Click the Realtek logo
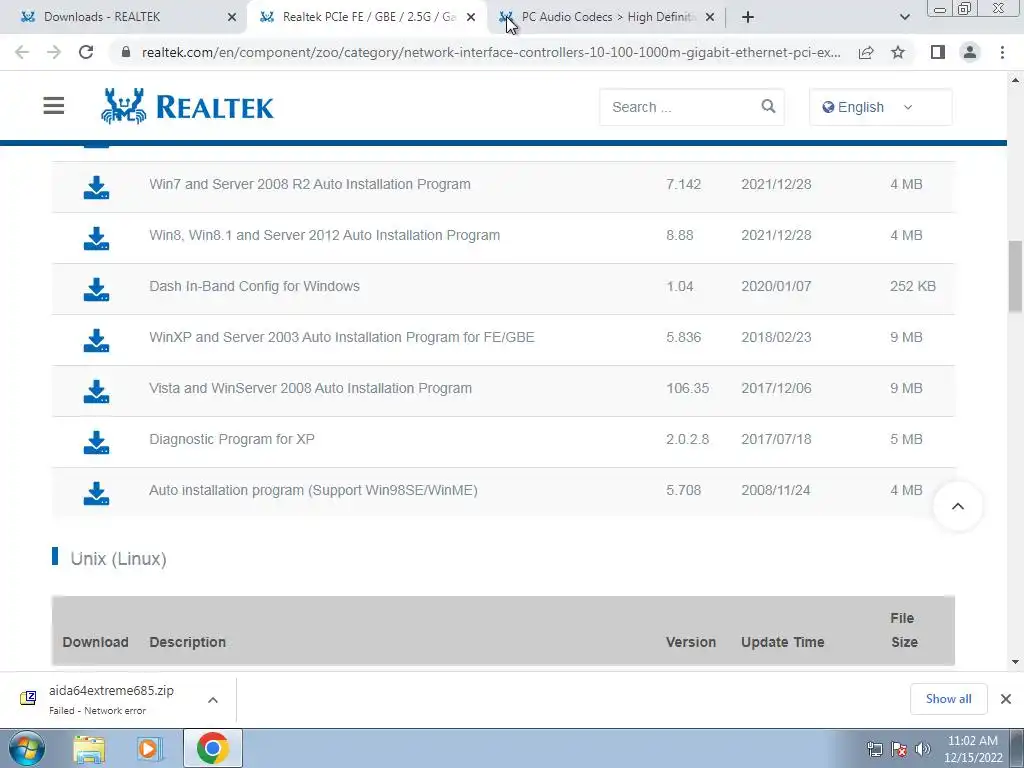Screen dimensions: 1024x768 coord(187,106)
